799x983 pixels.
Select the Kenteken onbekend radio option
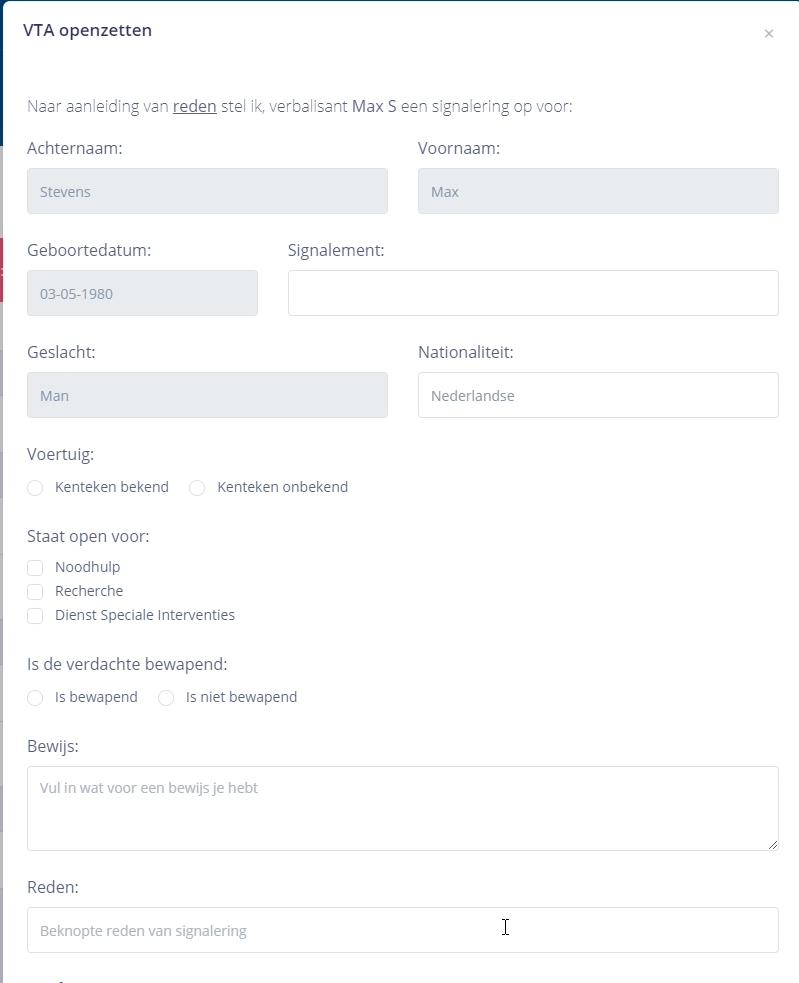pyautogui.click(x=197, y=488)
